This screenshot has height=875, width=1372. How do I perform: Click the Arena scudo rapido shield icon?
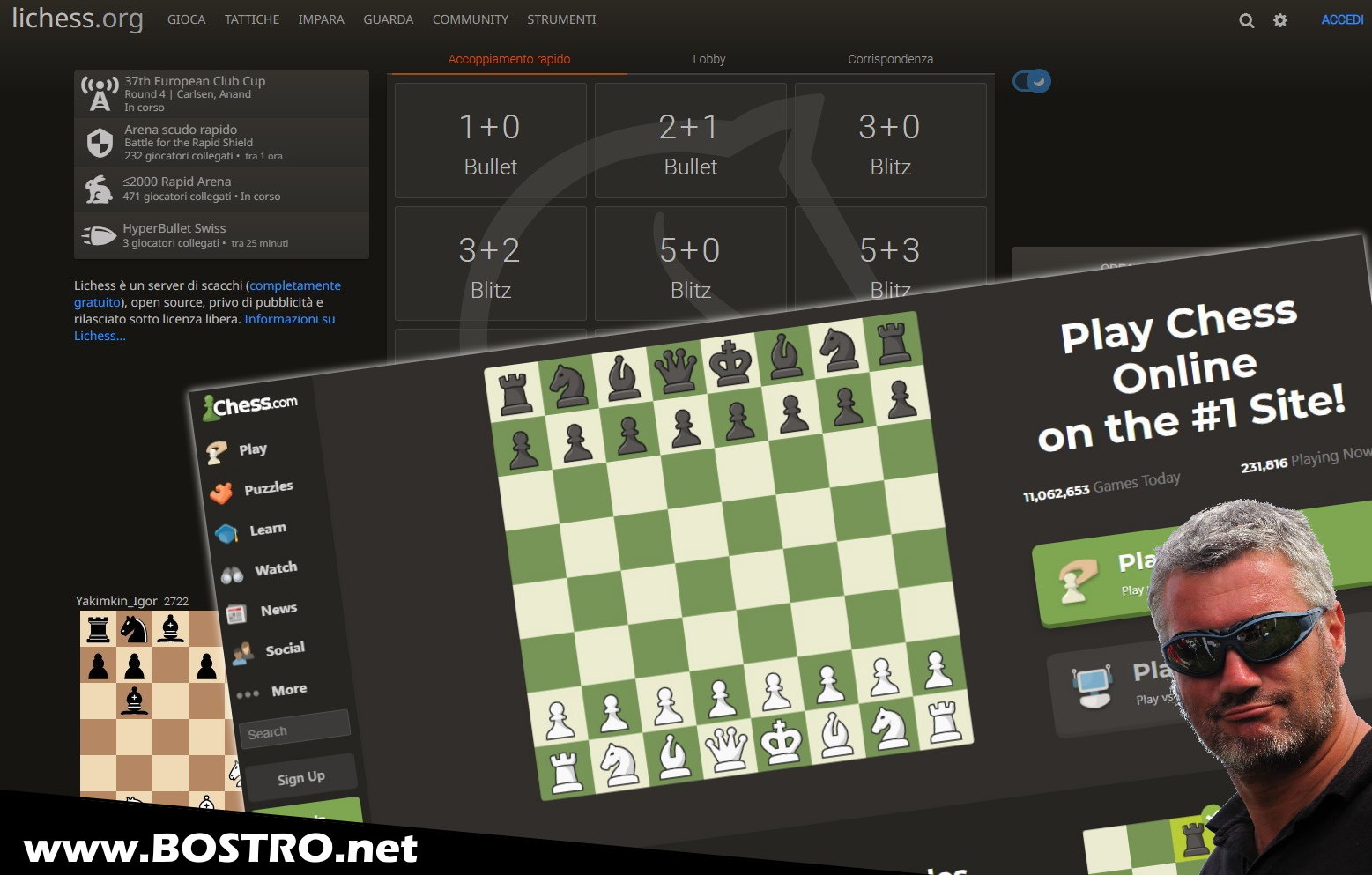coord(100,142)
